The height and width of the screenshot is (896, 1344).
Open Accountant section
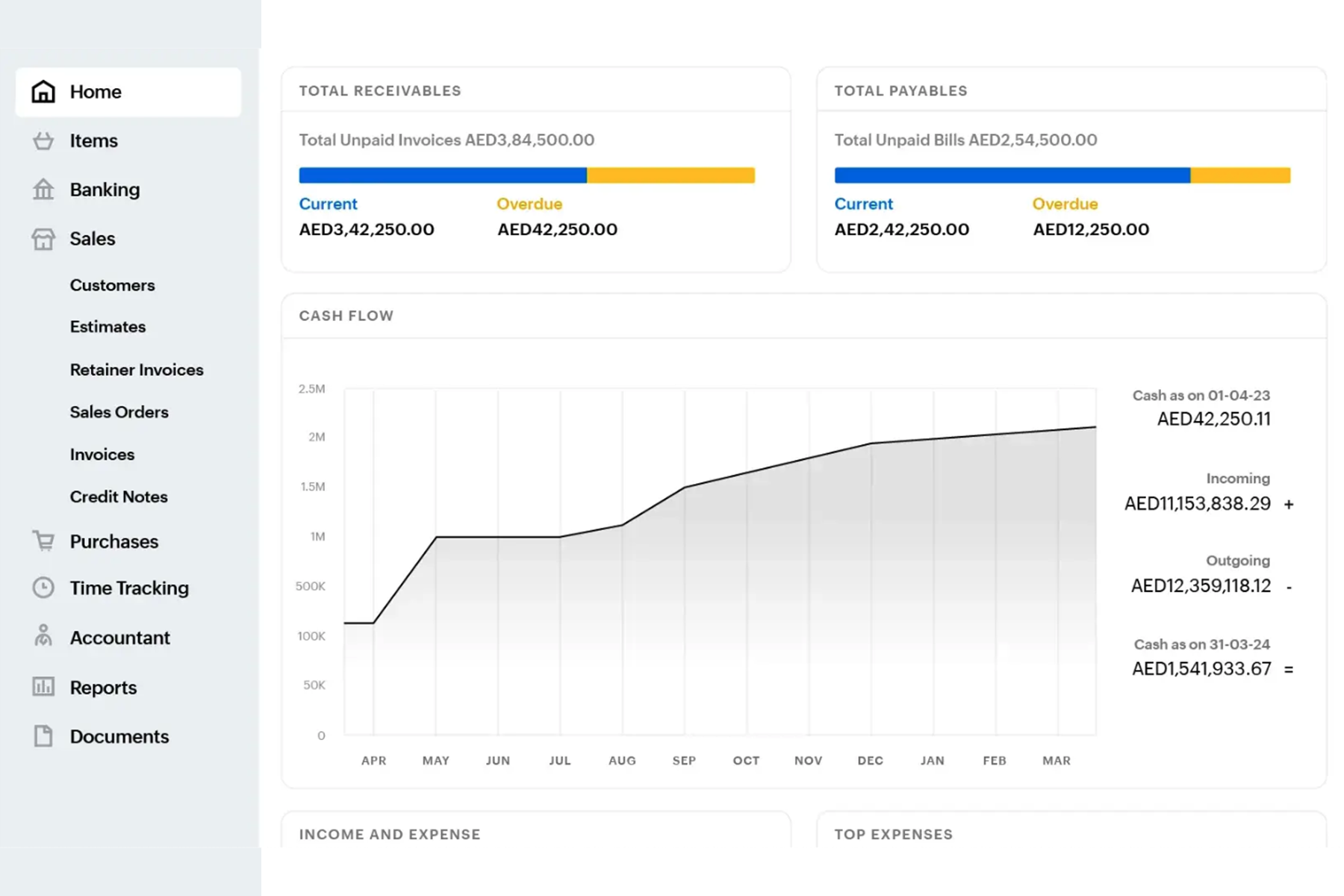pos(120,638)
